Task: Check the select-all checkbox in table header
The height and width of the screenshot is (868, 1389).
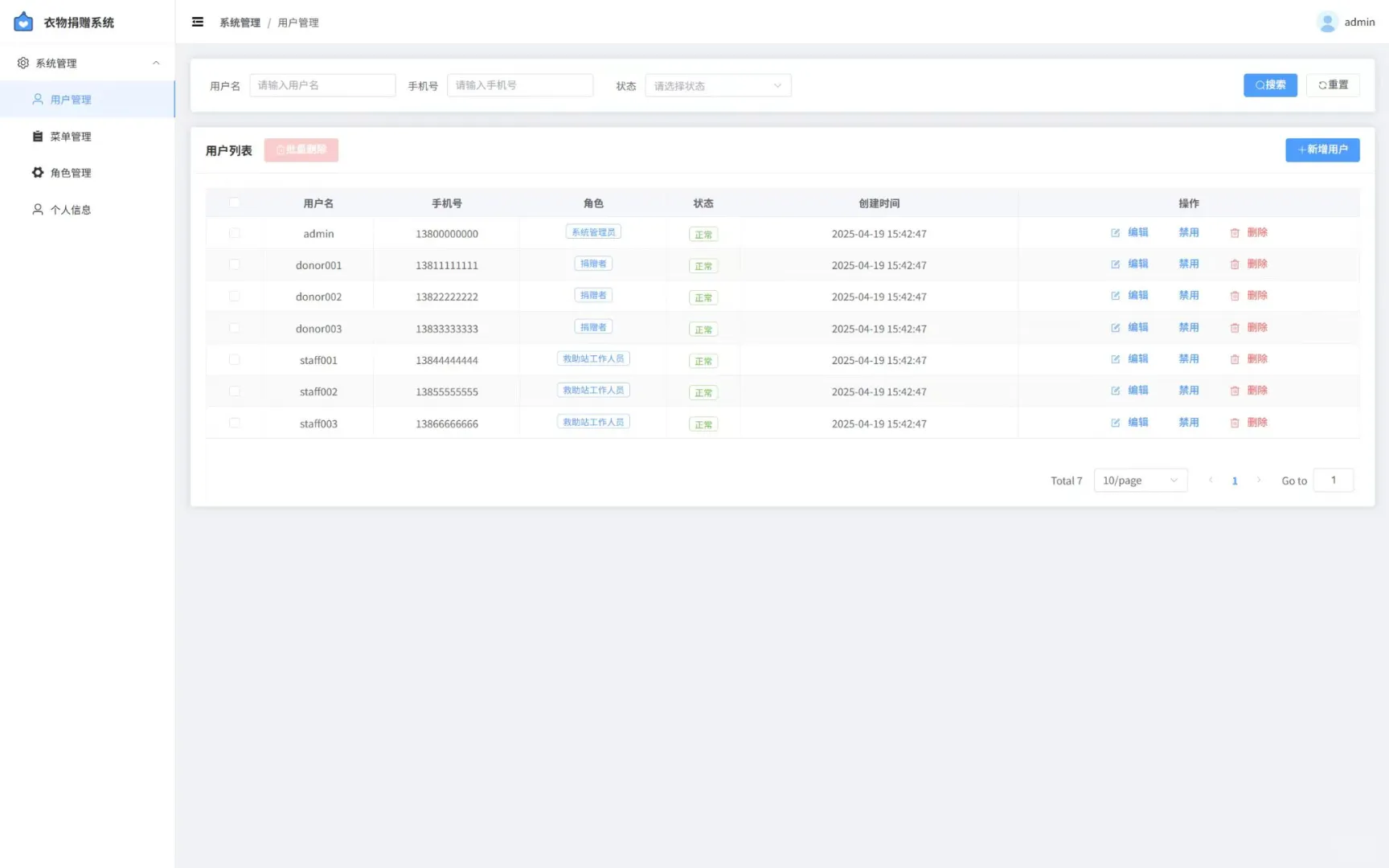Action: tap(235, 203)
